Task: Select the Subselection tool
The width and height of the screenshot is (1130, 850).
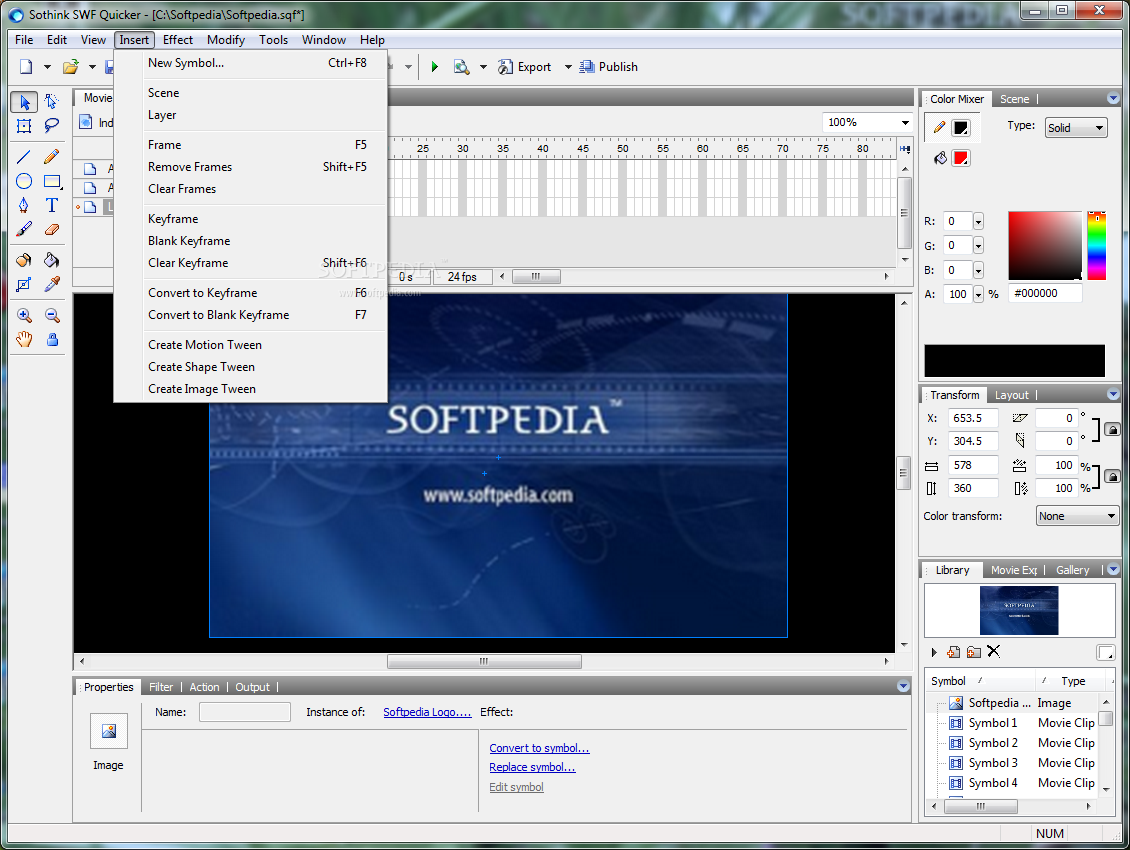Action: pyautogui.click(x=51, y=102)
